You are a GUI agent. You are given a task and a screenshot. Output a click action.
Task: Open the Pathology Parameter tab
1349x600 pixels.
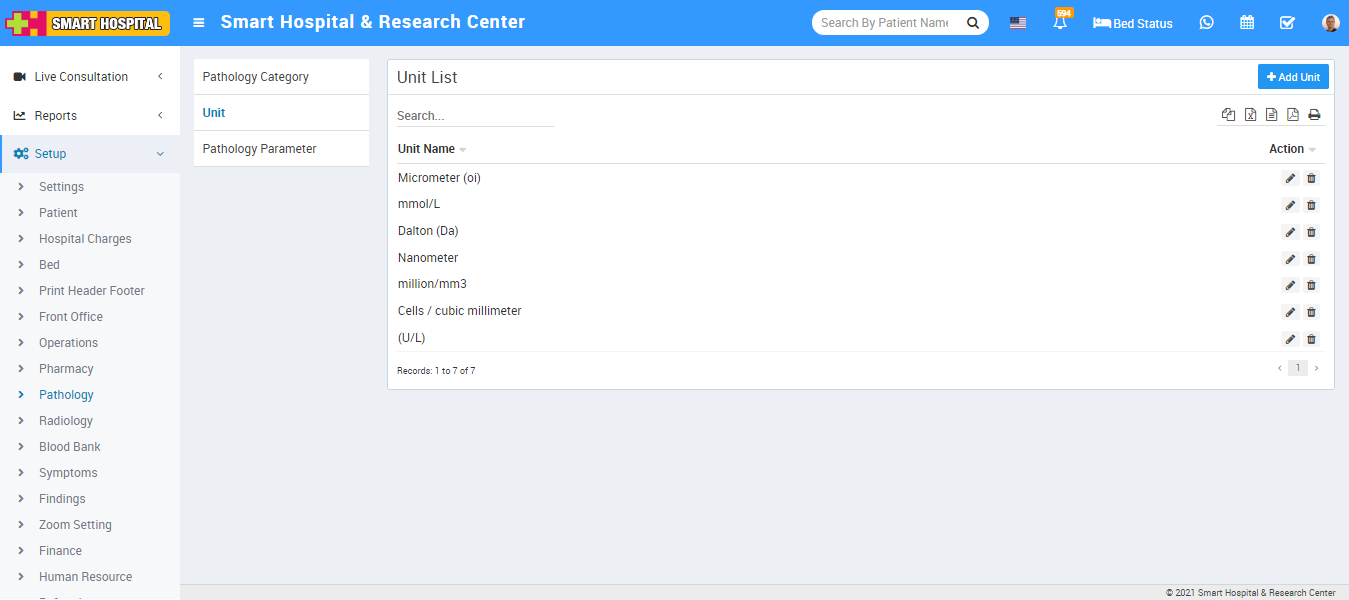260,149
